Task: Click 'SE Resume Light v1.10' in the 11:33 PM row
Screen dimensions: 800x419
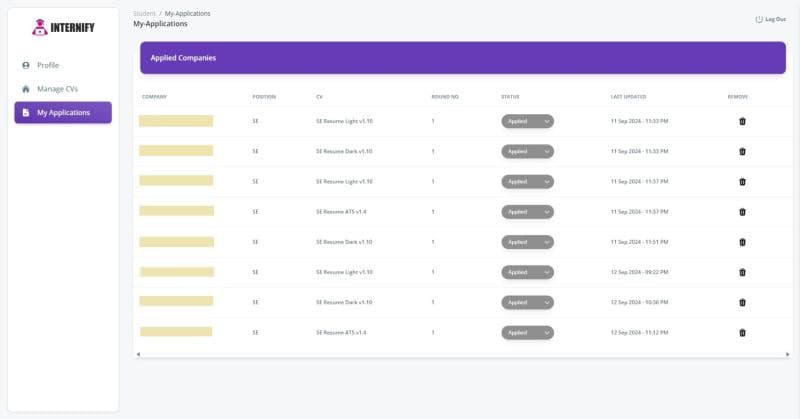Action: pos(344,121)
